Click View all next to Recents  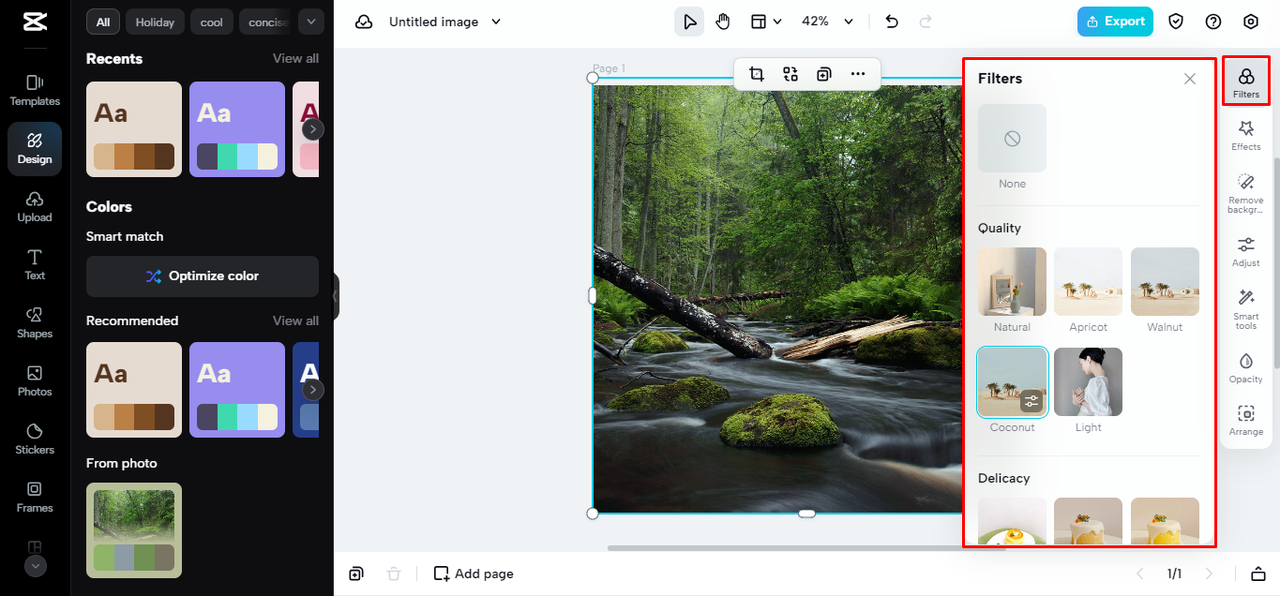pos(296,59)
